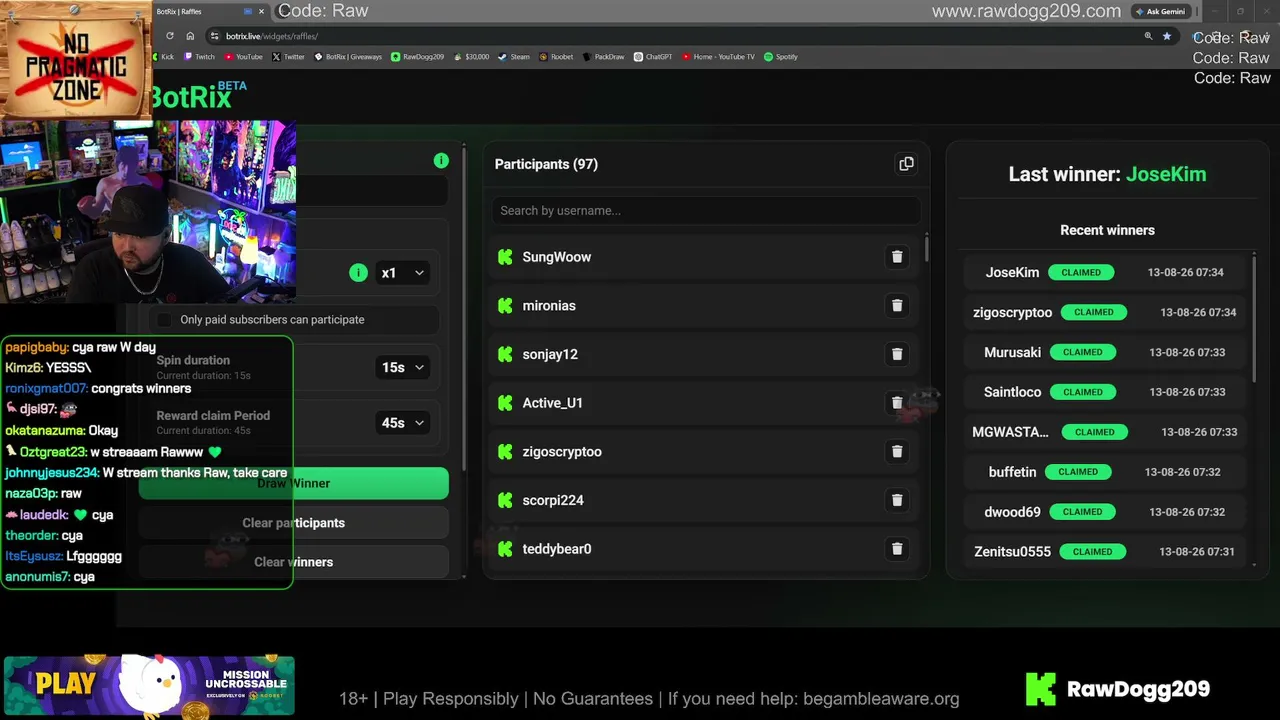Click the Mission Uncrossable Play banner
The image size is (1280, 720).
tap(149, 686)
